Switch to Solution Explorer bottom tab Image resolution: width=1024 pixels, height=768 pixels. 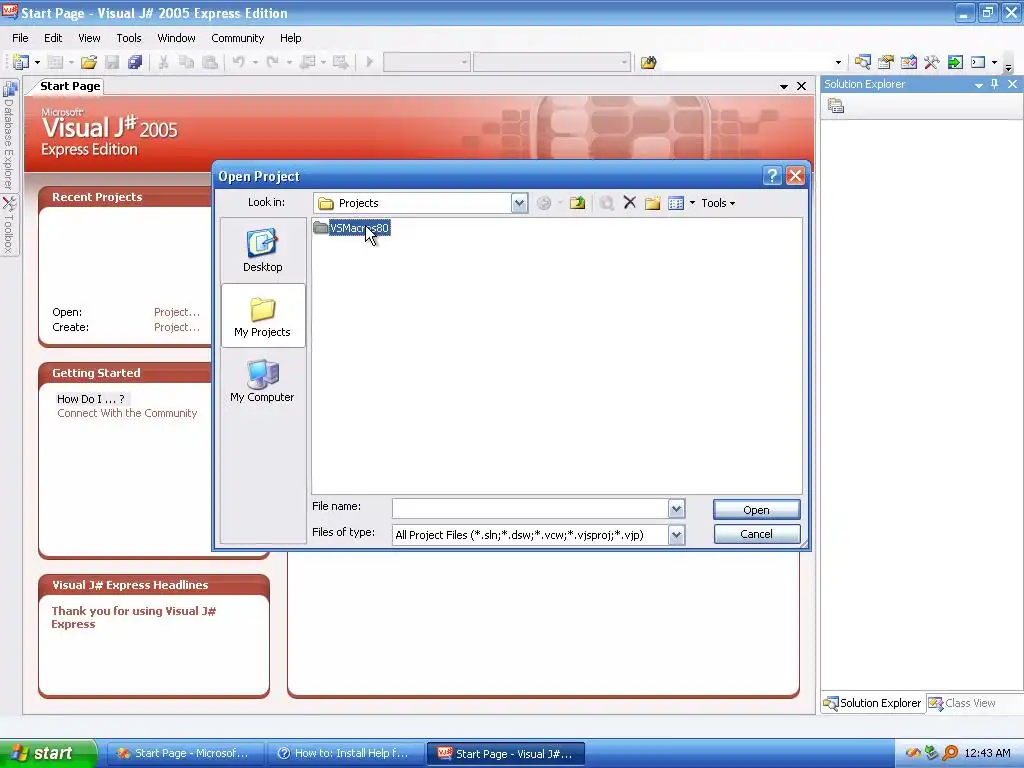872,703
